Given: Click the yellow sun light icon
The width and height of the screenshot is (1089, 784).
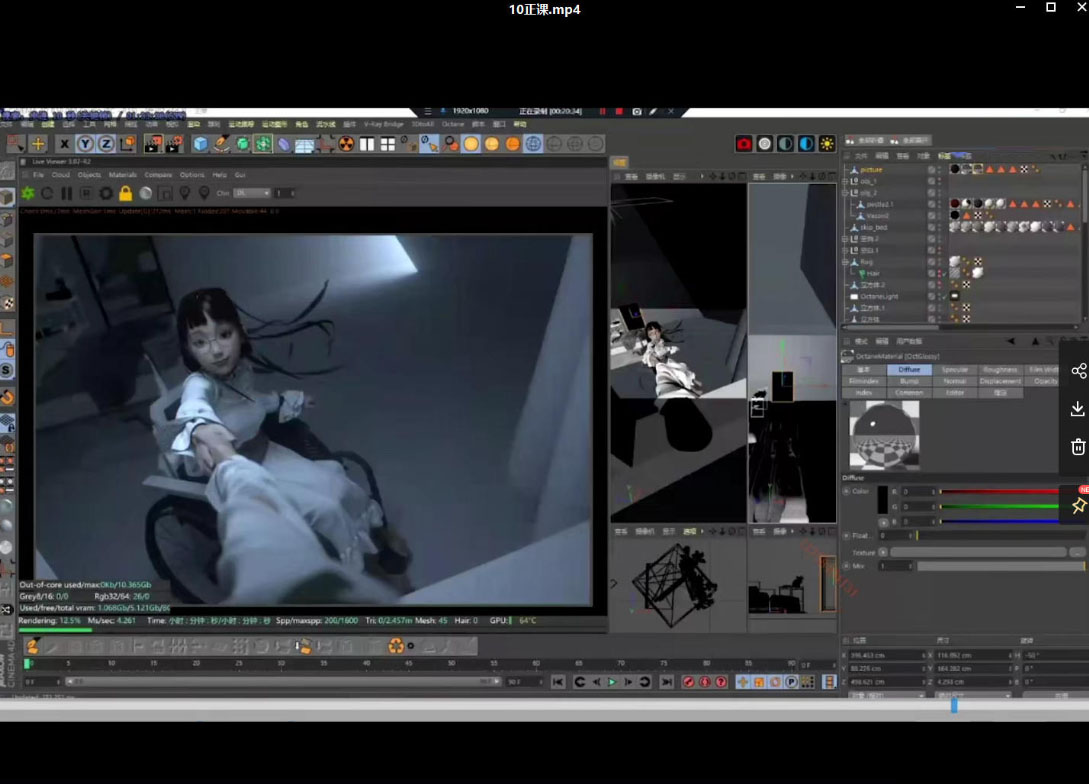Looking at the screenshot, I should click(827, 144).
